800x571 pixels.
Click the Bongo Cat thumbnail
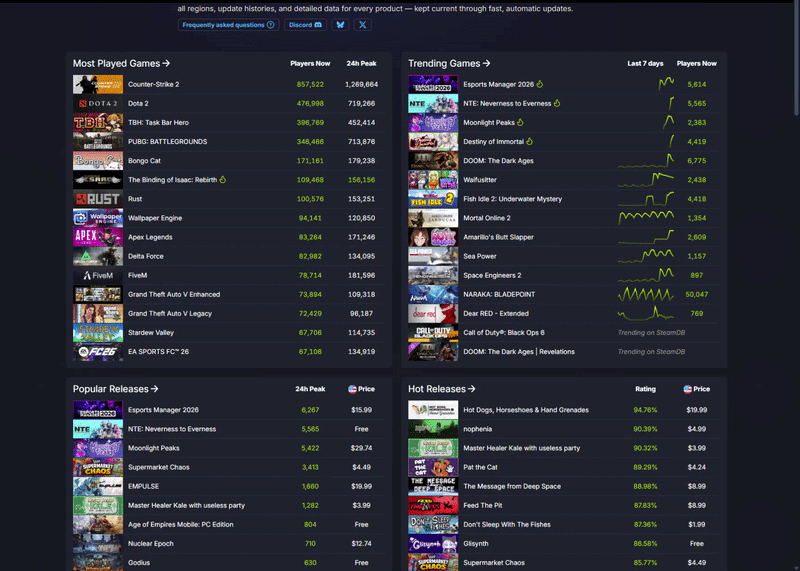point(98,161)
